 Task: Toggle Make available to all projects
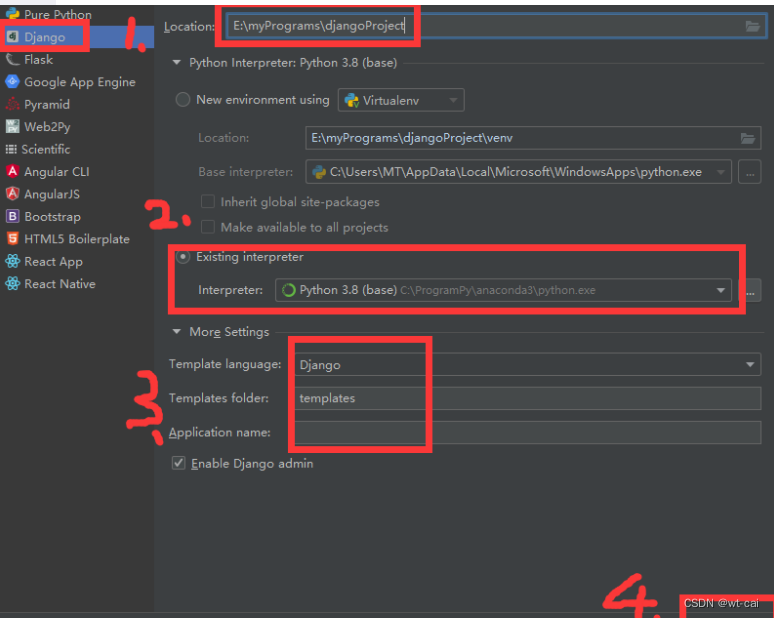click(x=208, y=227)
